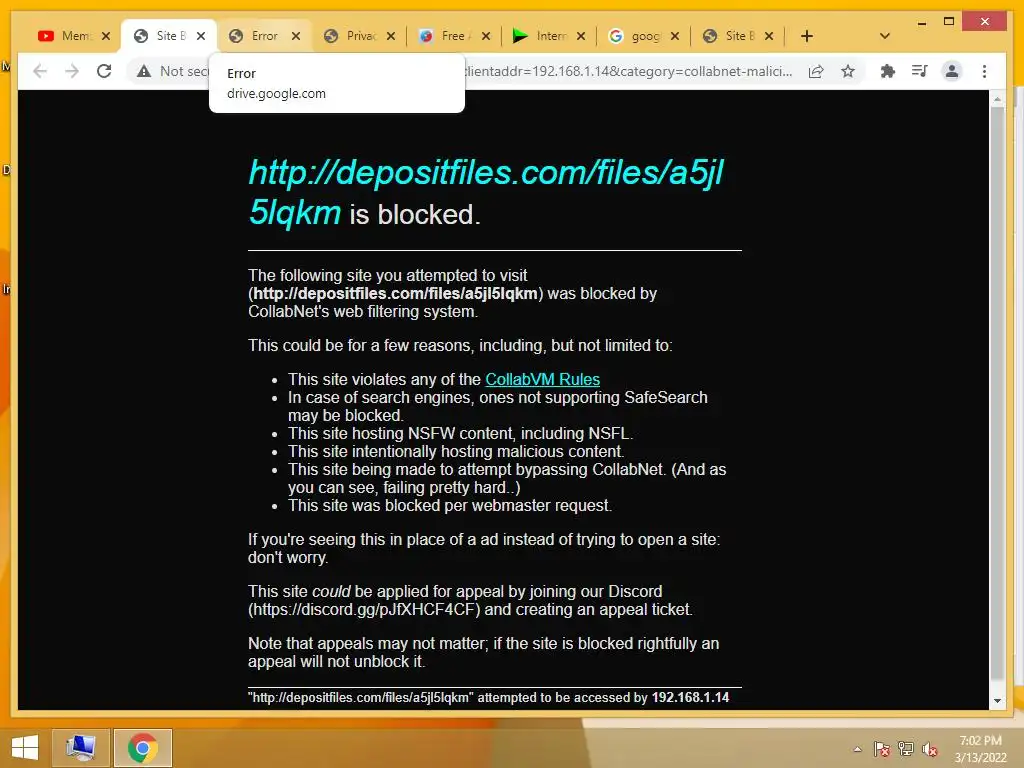Close the rightmost Site B tab
The width and height of the screenshot is (1024, 768).
(x=769, y=36)
